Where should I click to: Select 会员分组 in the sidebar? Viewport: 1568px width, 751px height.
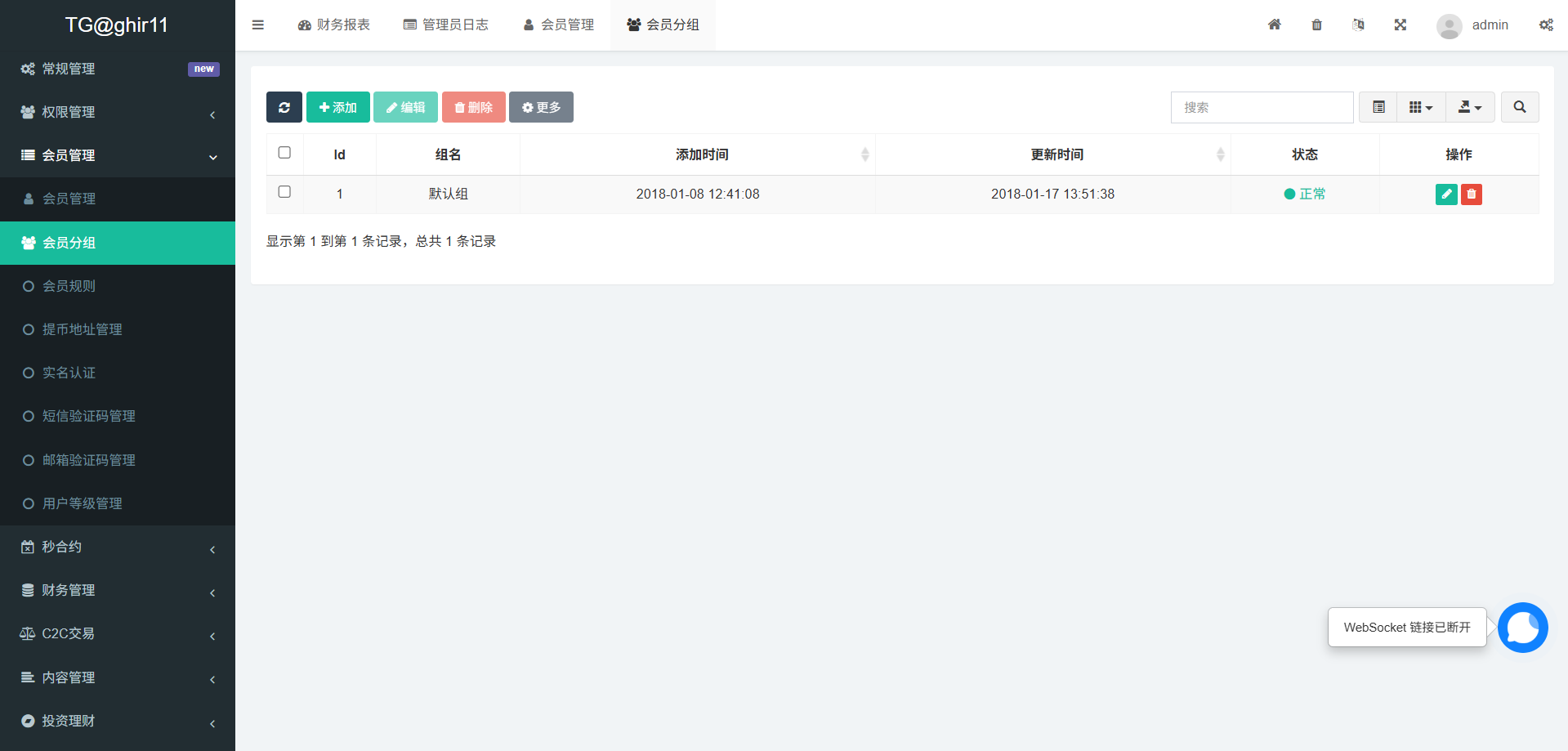[x=118, y=243]
